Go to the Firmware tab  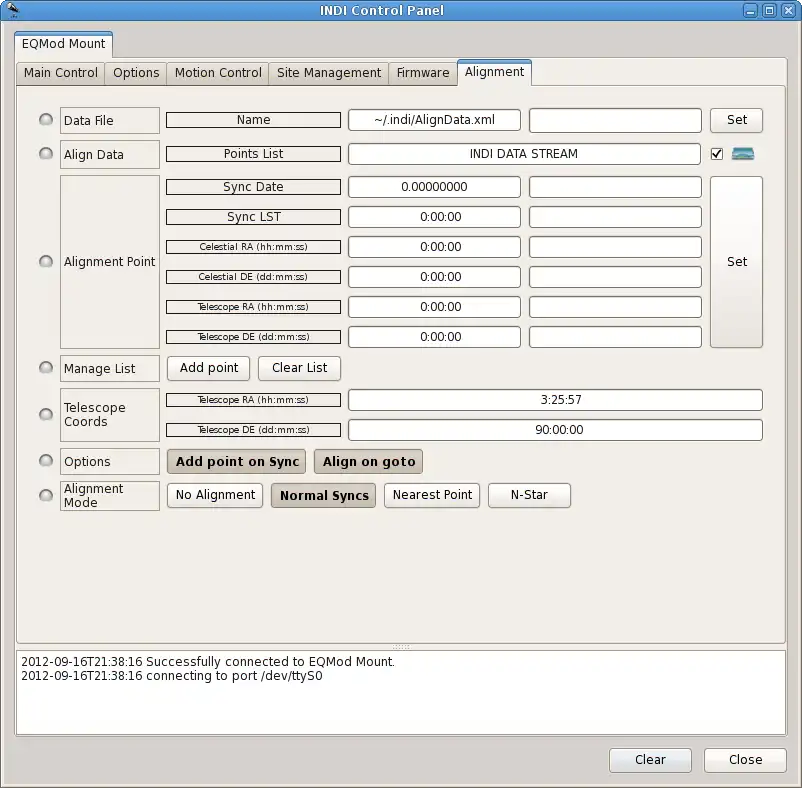tap(423, 73)
